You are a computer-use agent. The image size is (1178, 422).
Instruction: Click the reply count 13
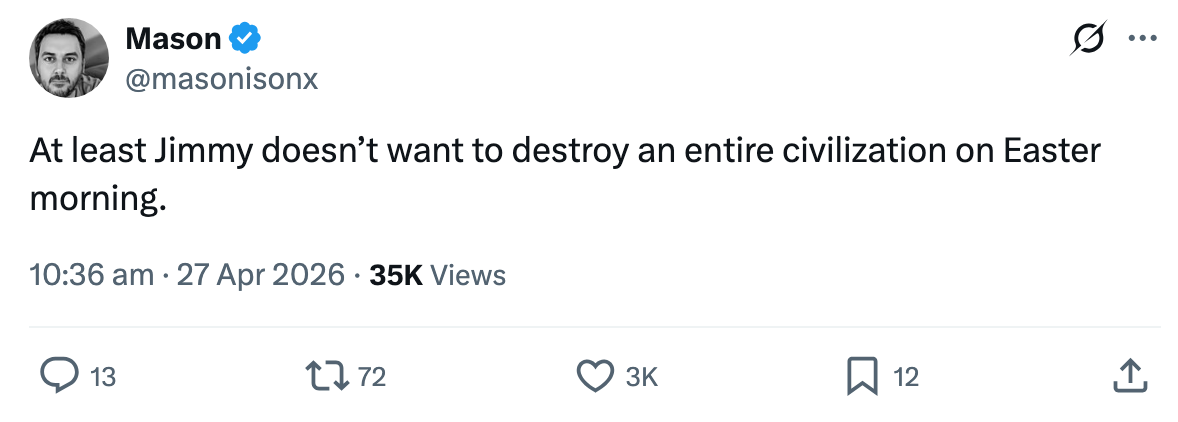point(103,377)
